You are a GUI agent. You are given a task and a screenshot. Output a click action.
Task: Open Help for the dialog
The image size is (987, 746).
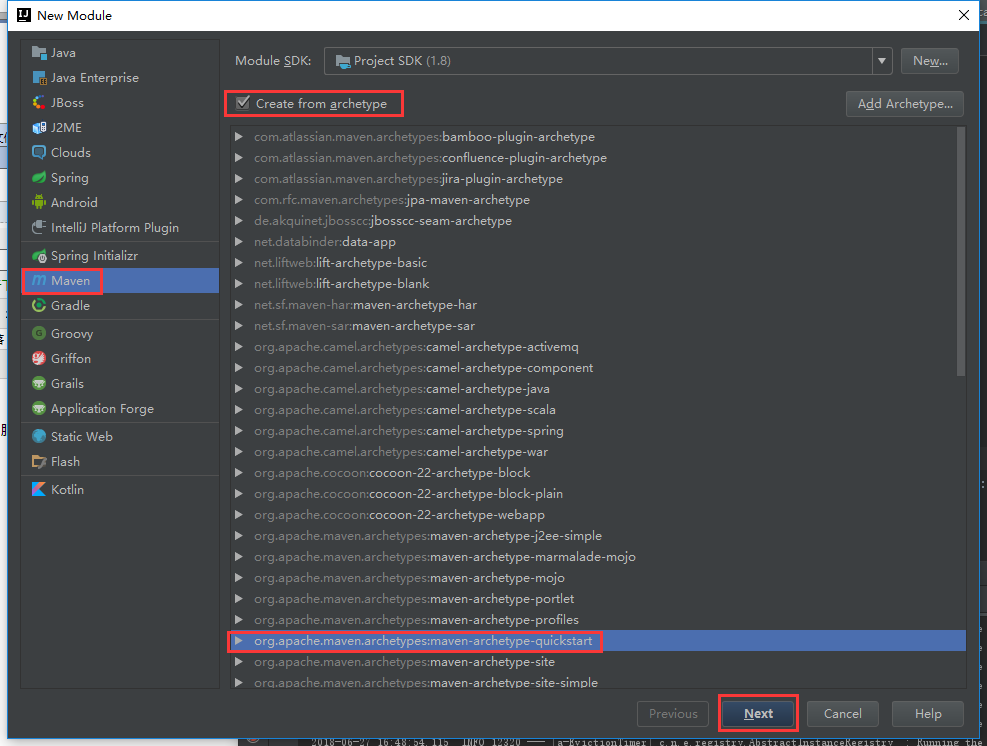928,713
